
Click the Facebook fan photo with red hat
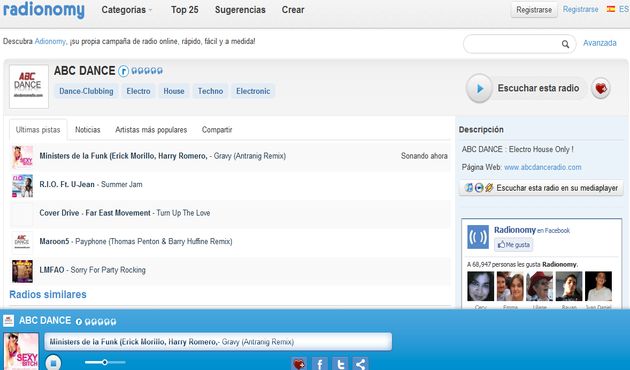(x=540, y=286)
